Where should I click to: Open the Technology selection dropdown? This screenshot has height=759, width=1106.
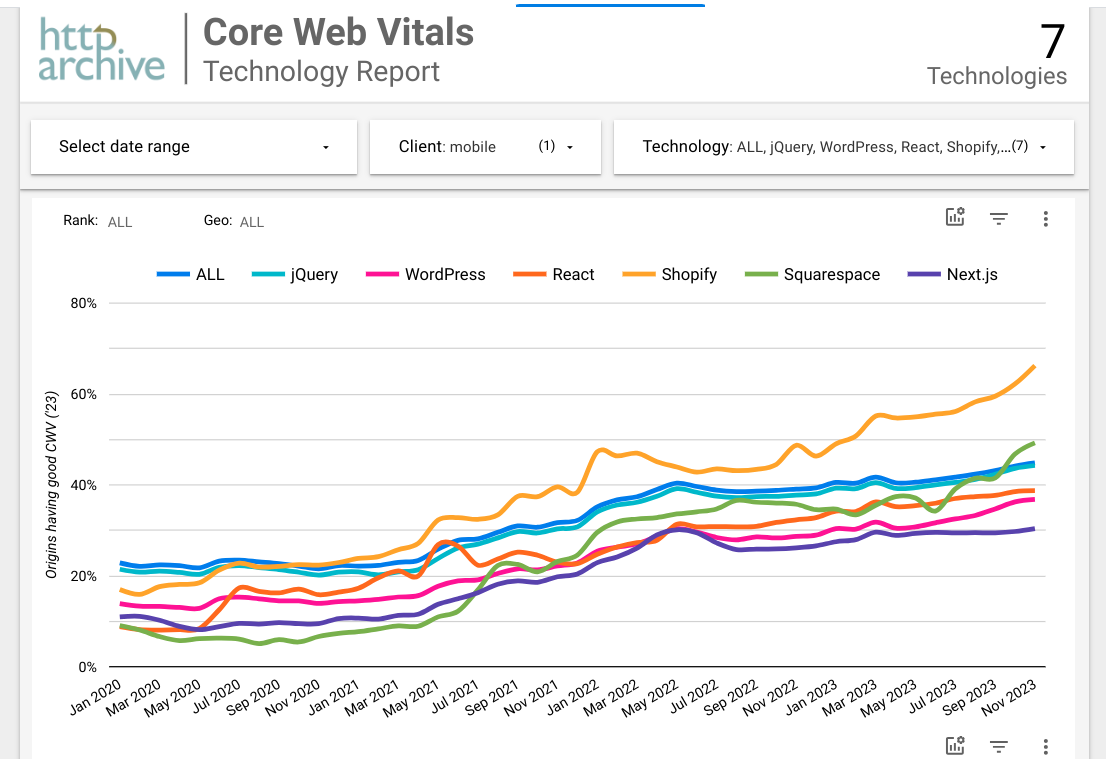point(843,147)
